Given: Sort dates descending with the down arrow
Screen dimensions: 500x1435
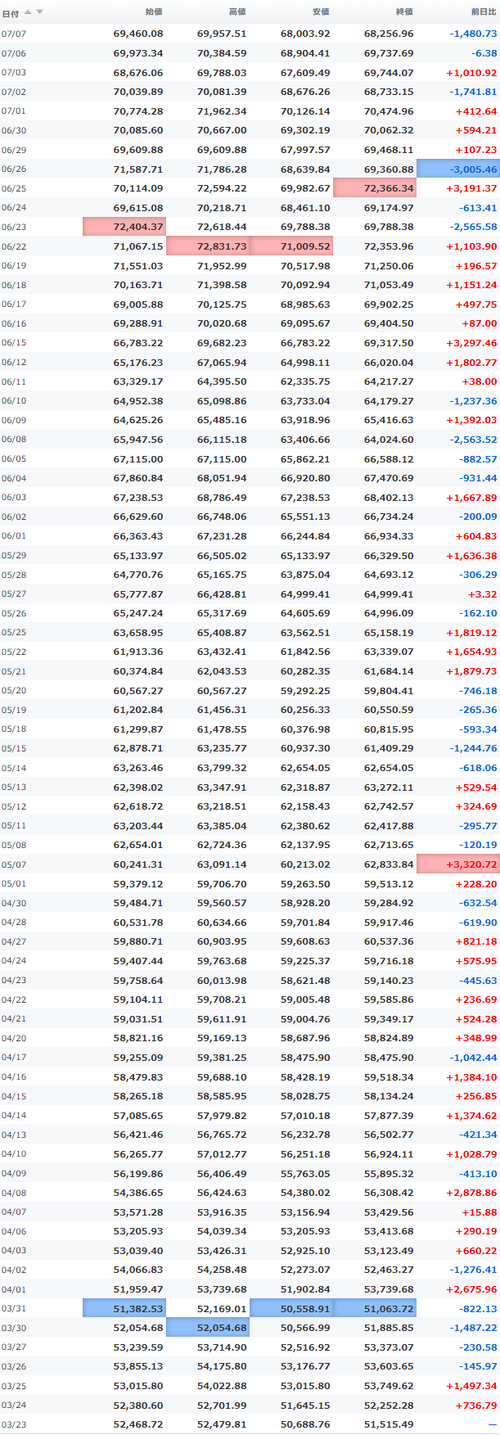Looking at the screenshot, I should point(40,12).
